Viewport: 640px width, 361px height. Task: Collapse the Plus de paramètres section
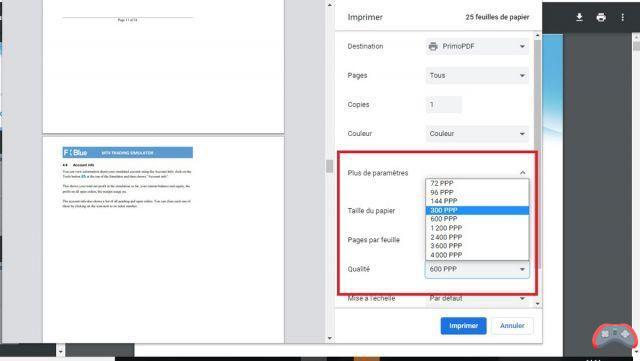pos(522,173)
